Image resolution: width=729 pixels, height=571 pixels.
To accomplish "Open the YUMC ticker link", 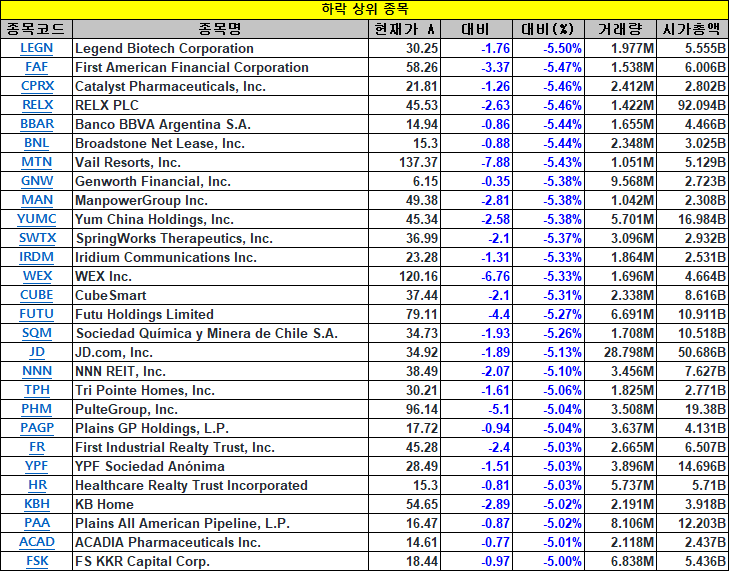I will pos(37,219).
